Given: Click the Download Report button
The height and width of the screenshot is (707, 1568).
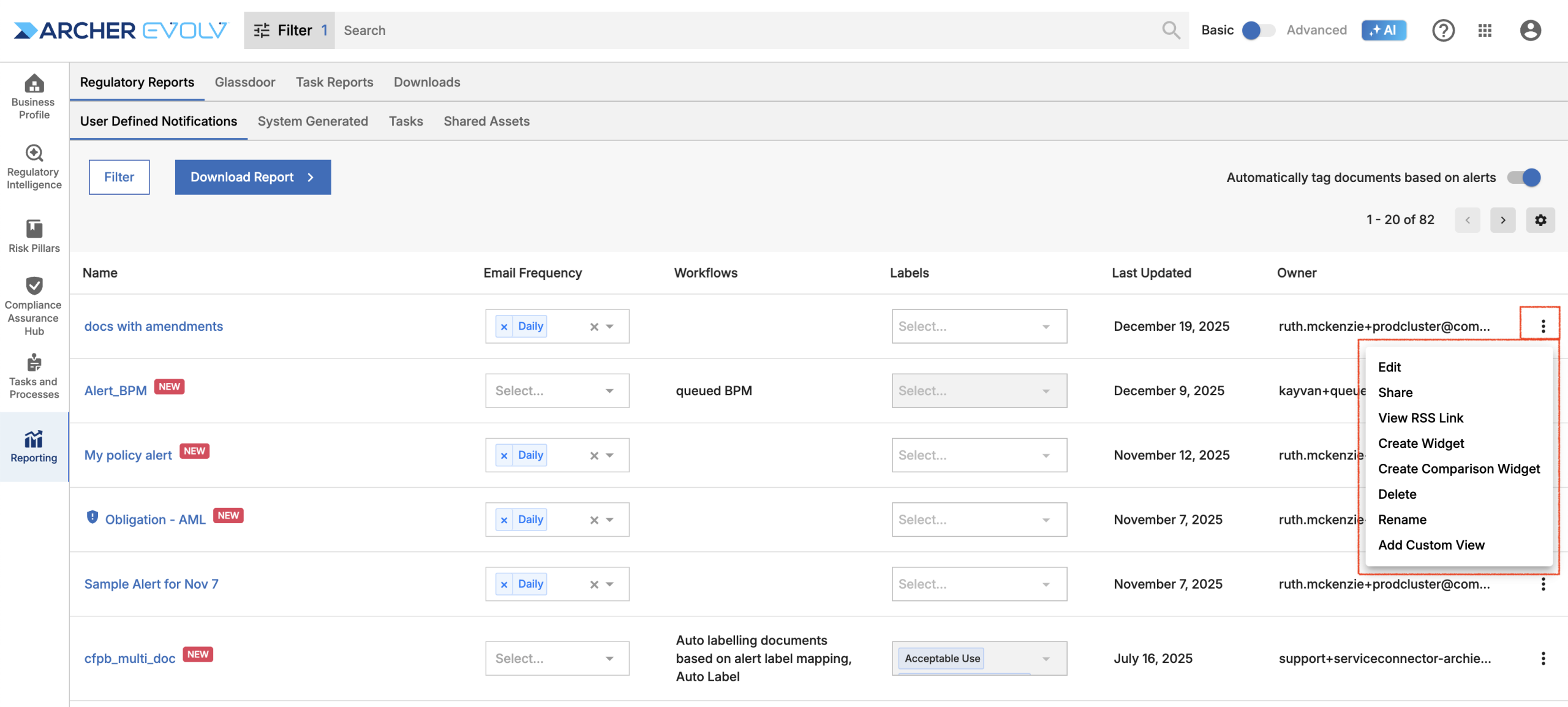Looking at the screenshot, I should pyautogui.click(x=252, y=177).
